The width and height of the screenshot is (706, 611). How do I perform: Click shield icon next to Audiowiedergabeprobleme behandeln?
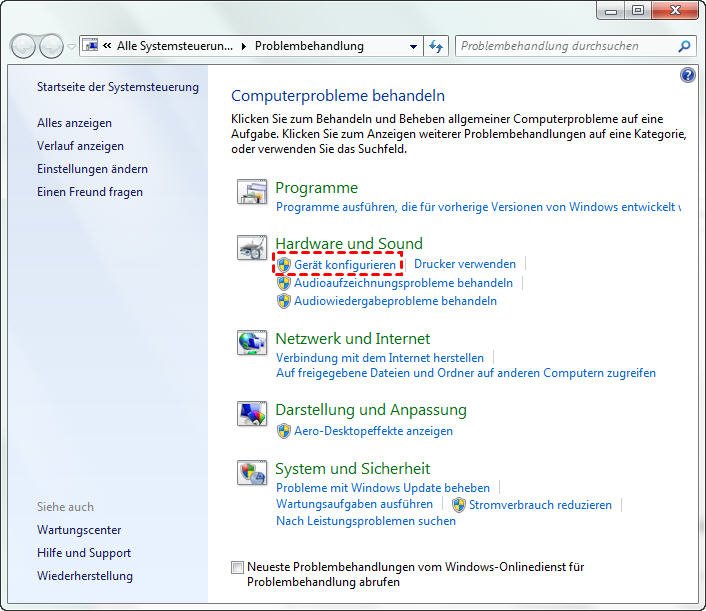click(x=284, y=301)
